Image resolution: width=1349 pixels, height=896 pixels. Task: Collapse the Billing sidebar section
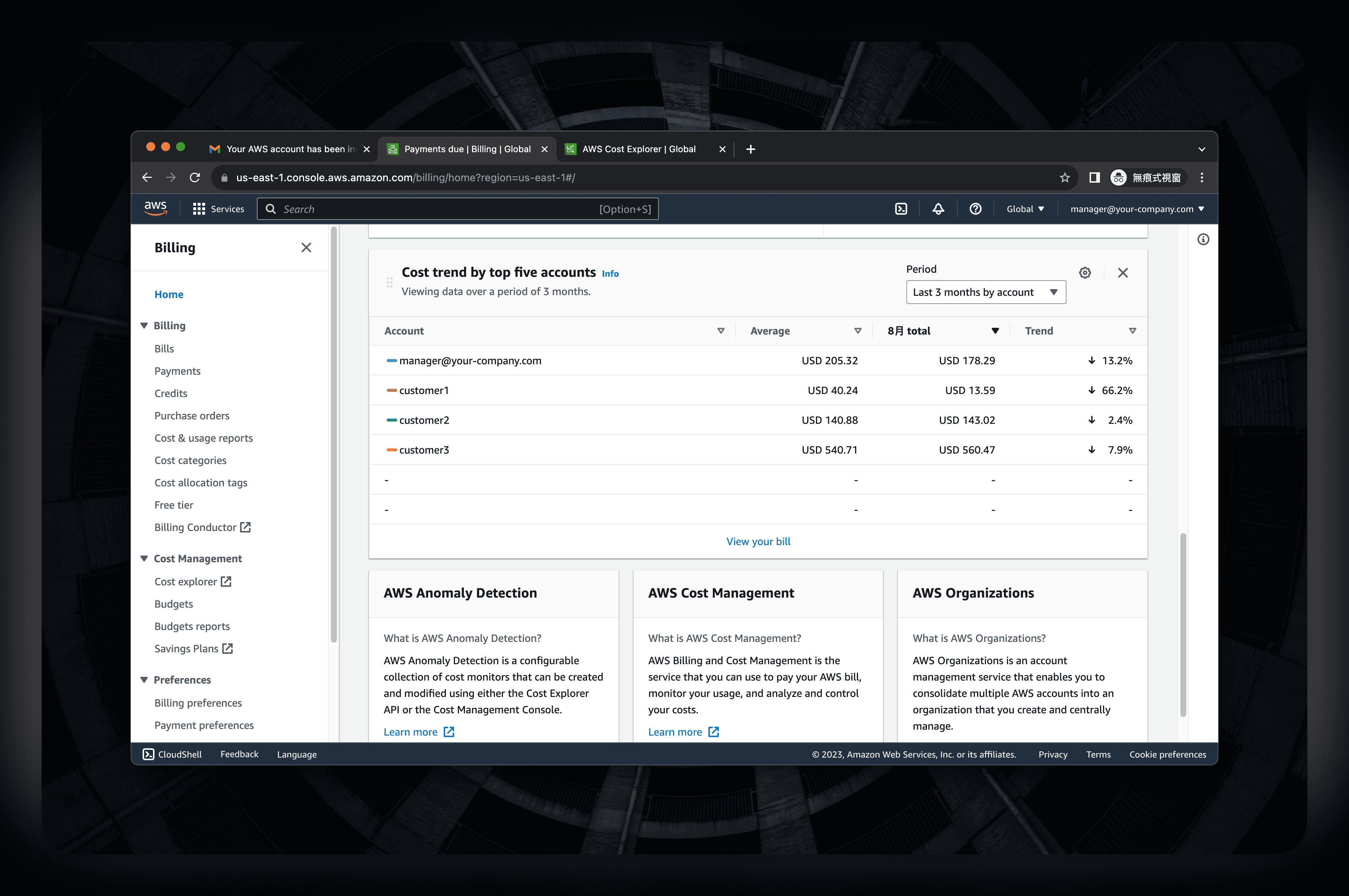coord(144,326)
